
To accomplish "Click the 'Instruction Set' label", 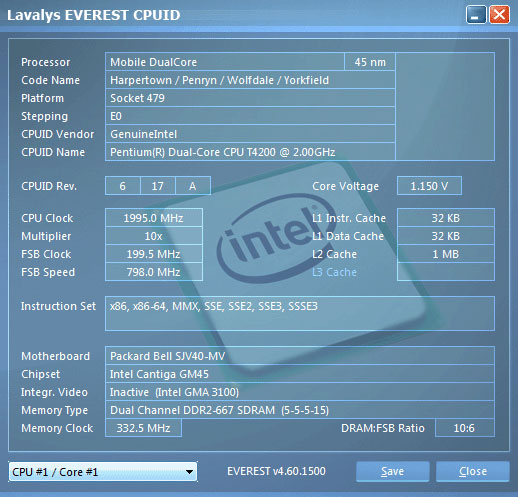I will (x=58, y=306).
